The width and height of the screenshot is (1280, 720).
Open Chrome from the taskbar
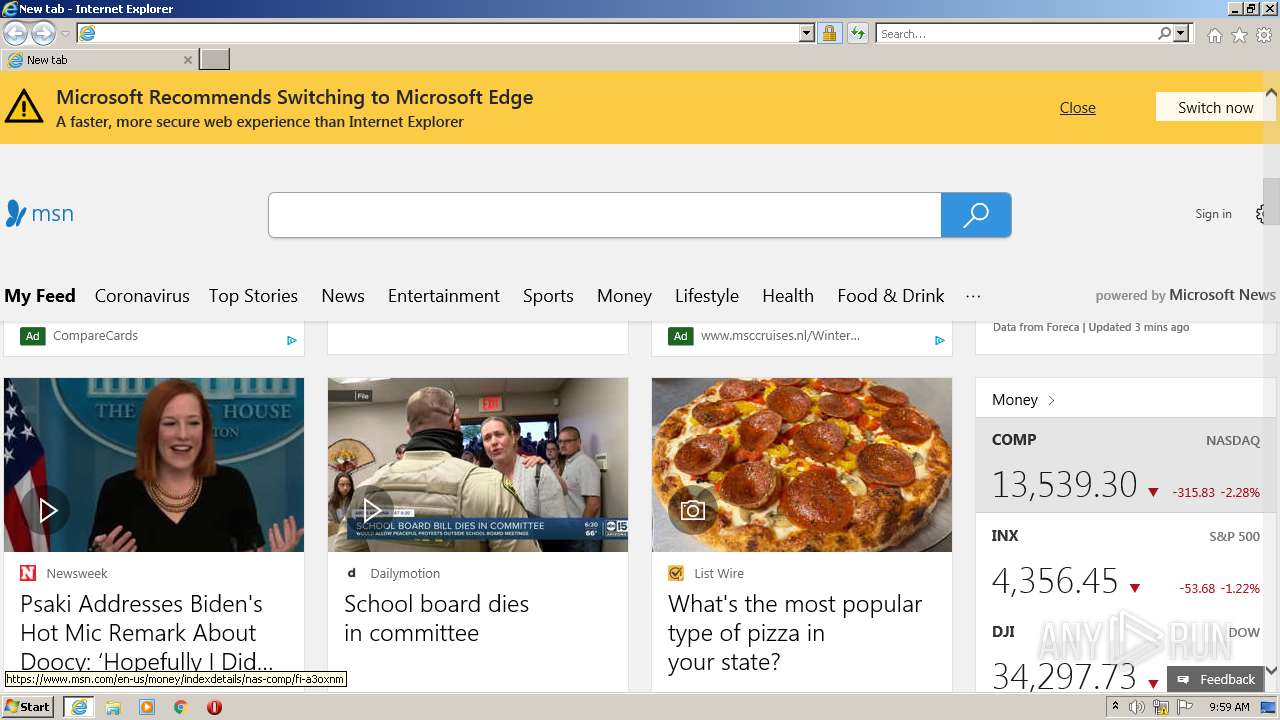pos(181,707)
